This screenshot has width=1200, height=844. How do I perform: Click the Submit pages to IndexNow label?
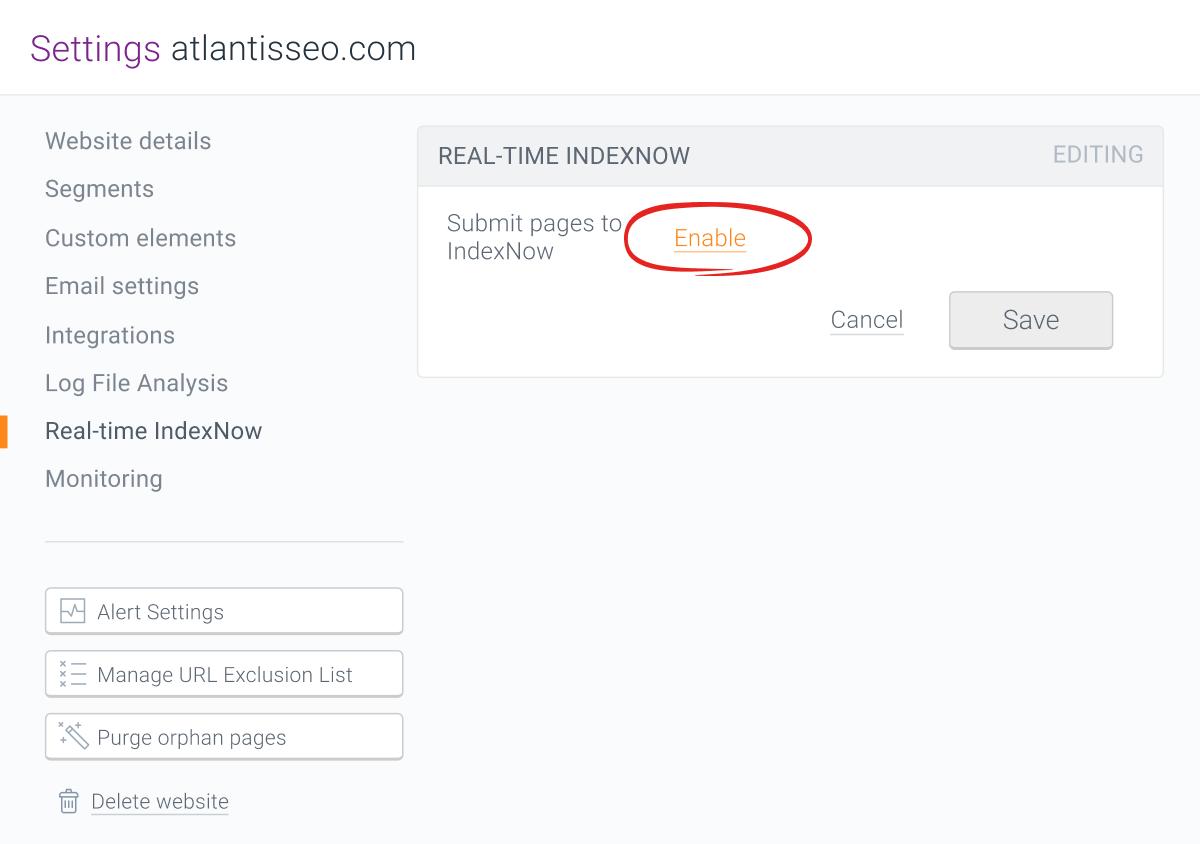(x=534, y=237)
